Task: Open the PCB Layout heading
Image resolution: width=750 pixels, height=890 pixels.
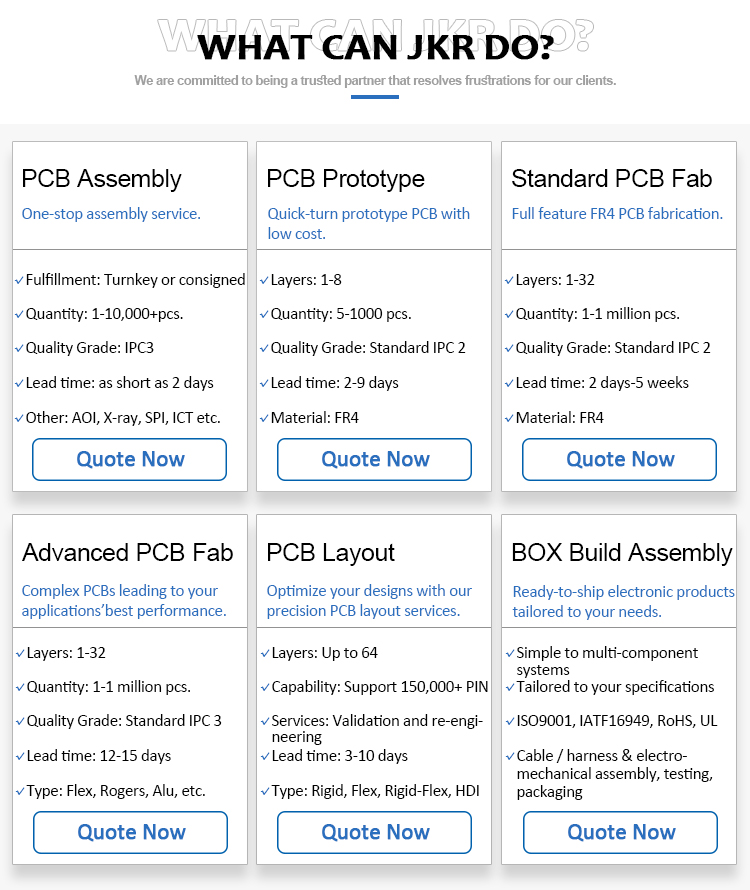Action: (330, 552)
